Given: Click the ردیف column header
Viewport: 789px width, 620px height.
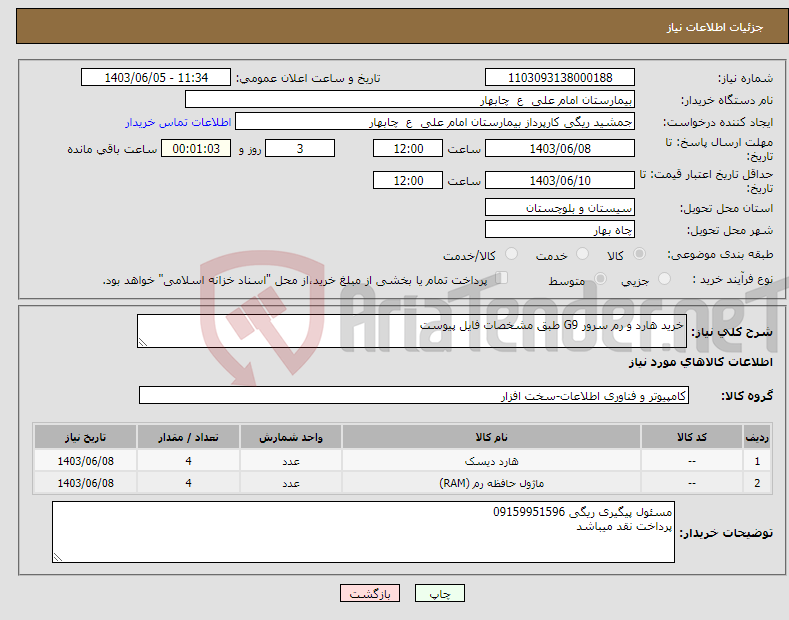Looking at the screenshot, I should coord(757,437).
